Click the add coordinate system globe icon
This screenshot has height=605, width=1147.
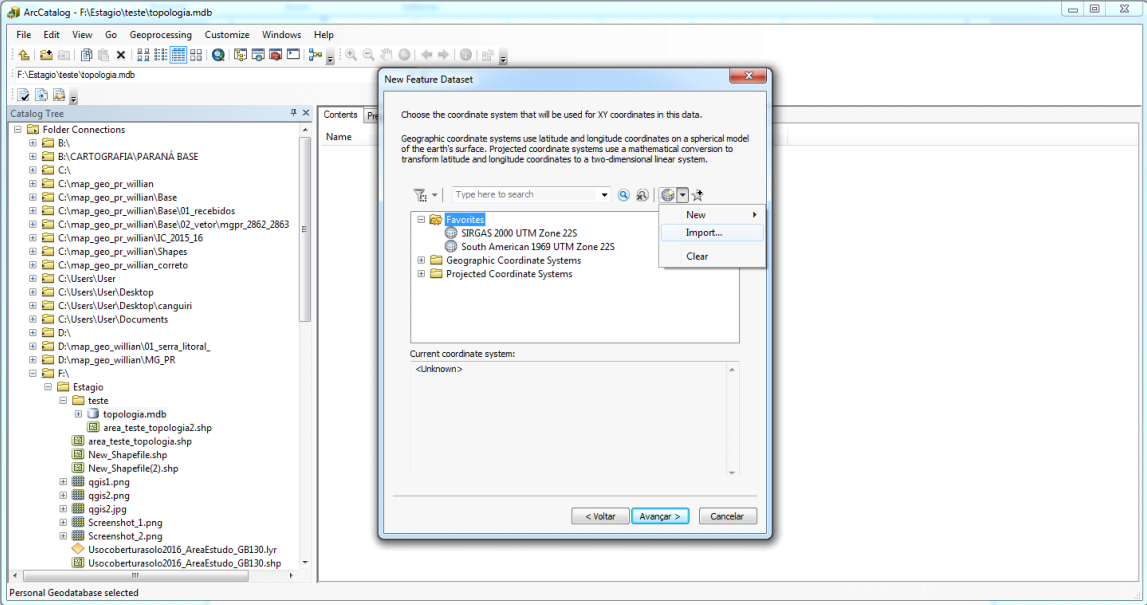pyautogui.click(x=667, y=195)
